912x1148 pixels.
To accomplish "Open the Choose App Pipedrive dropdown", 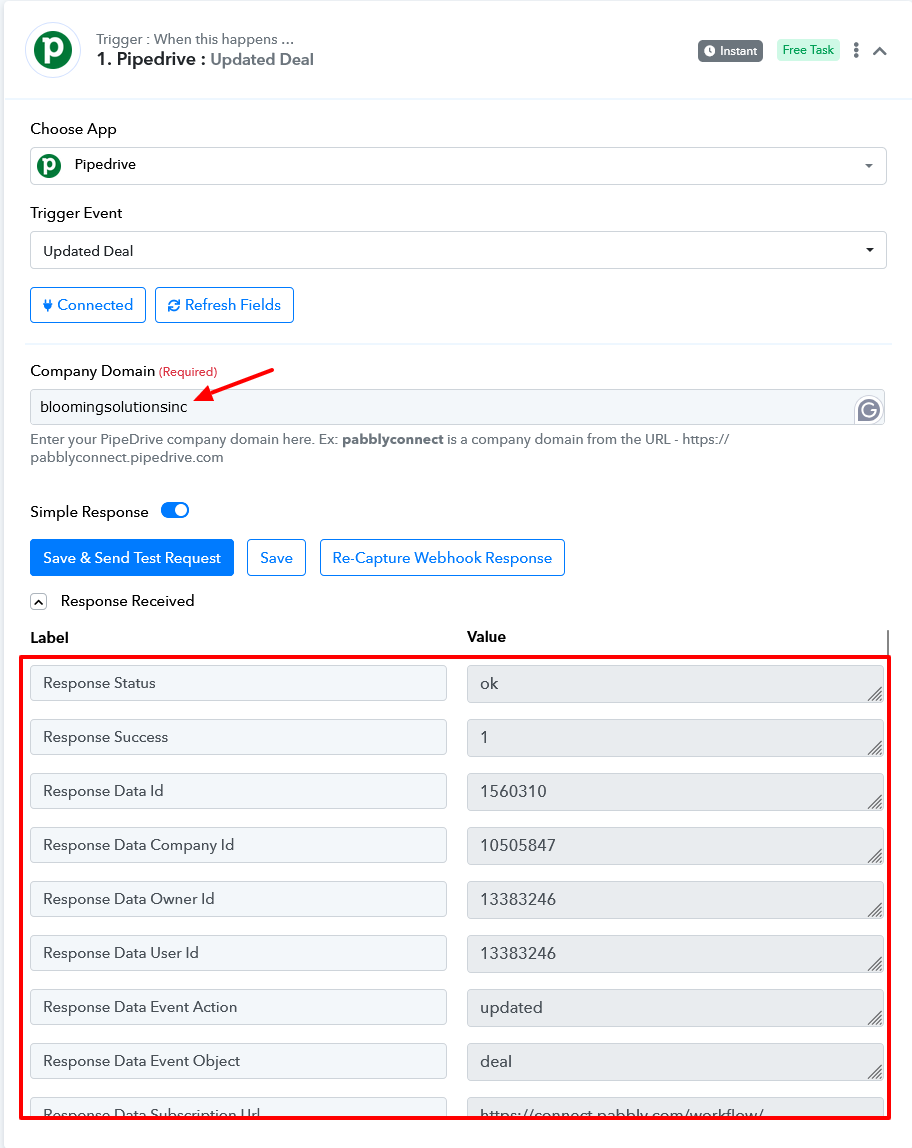I will point(458,165).
